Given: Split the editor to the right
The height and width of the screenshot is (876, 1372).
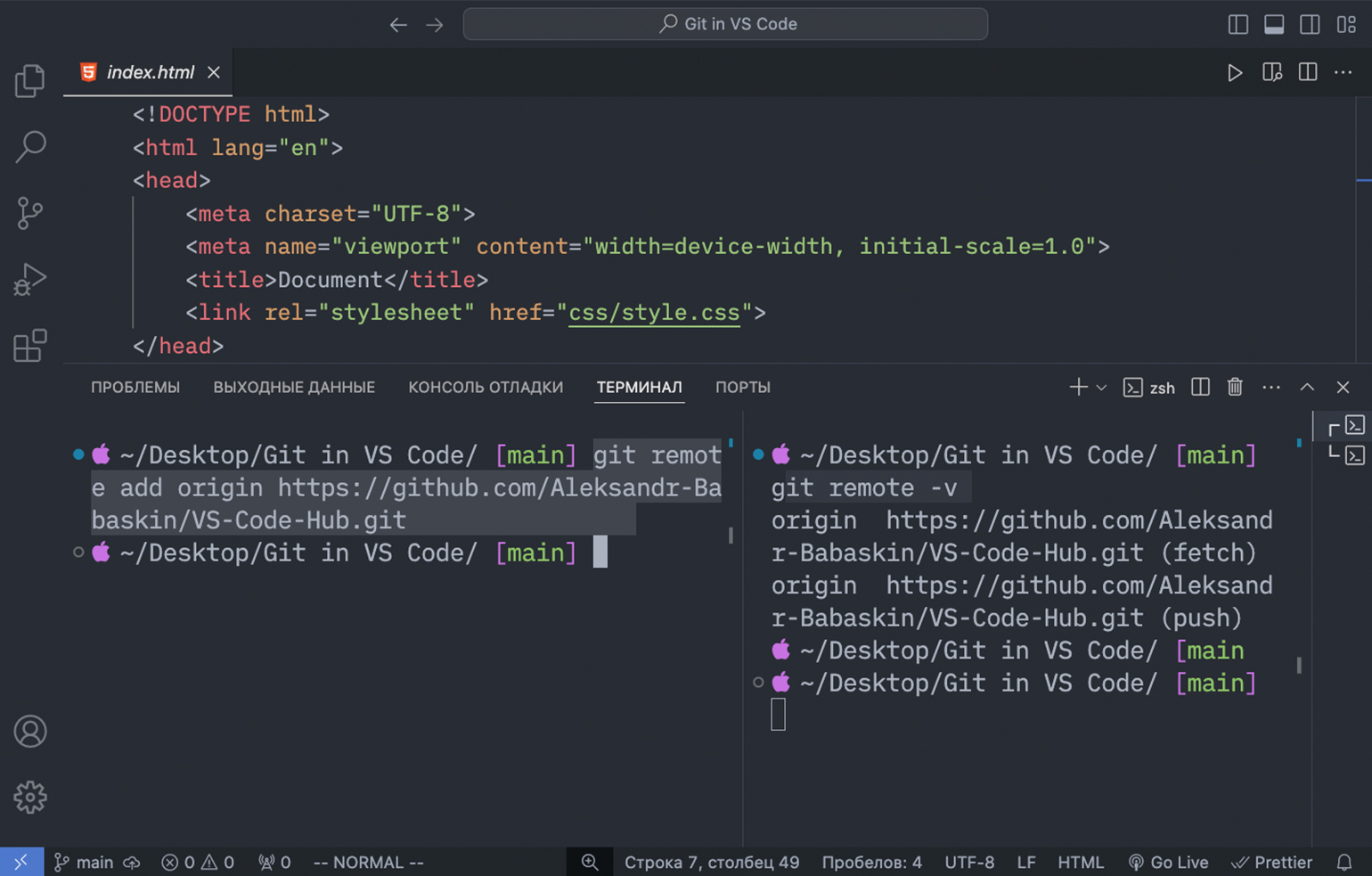Looking at the screenshot, I should (1308, 72).
